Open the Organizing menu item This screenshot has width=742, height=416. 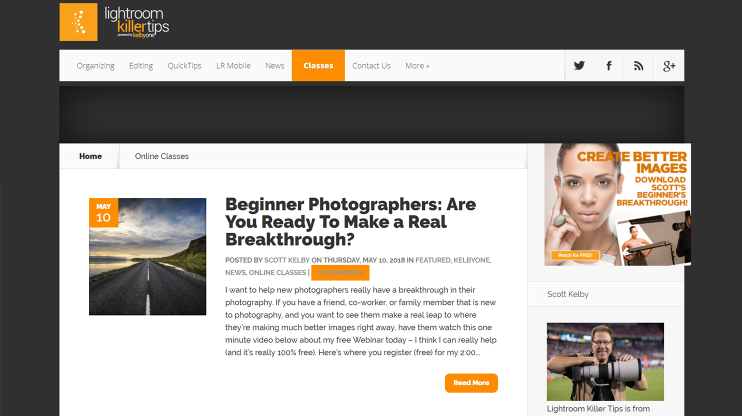pyautogui.click(x=96, y=66)
